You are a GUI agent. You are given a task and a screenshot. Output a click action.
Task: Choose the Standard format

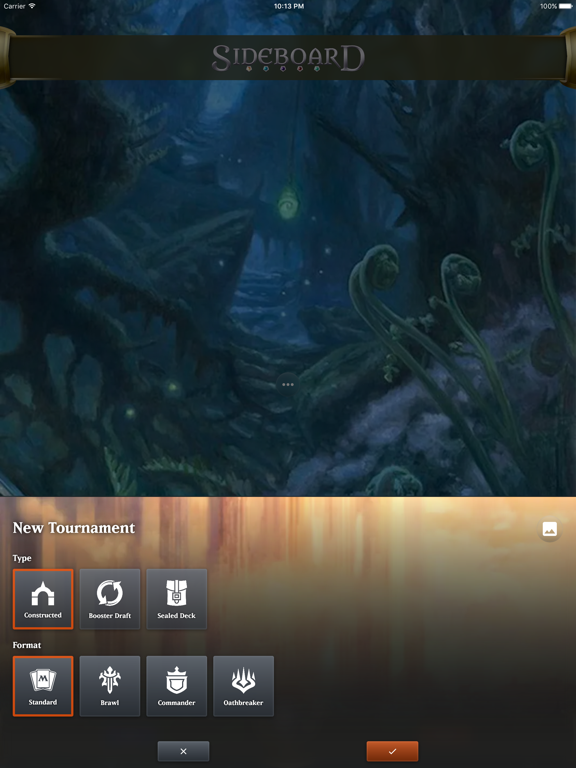[x=43, y=686]
